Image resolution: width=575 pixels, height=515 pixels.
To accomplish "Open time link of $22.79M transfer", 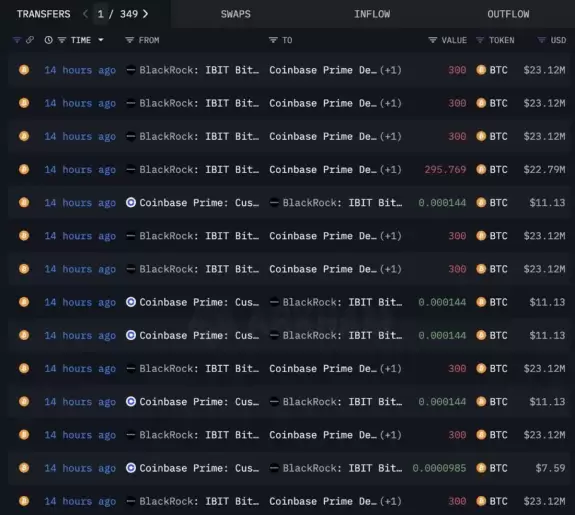I will (80, 170).
